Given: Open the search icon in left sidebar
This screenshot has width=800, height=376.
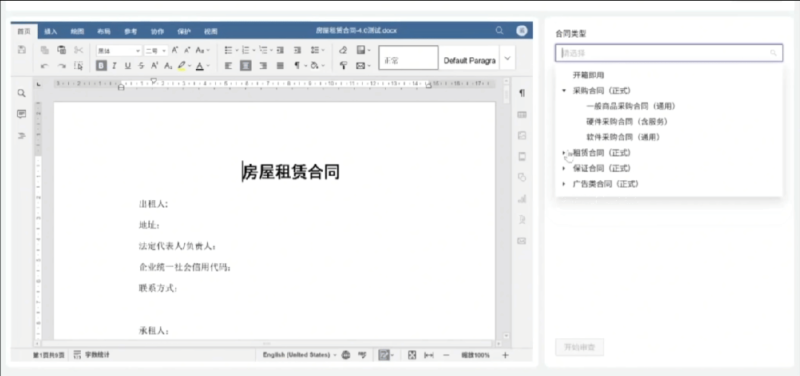Looking at the screenshot, I should (x=21, y=93).
